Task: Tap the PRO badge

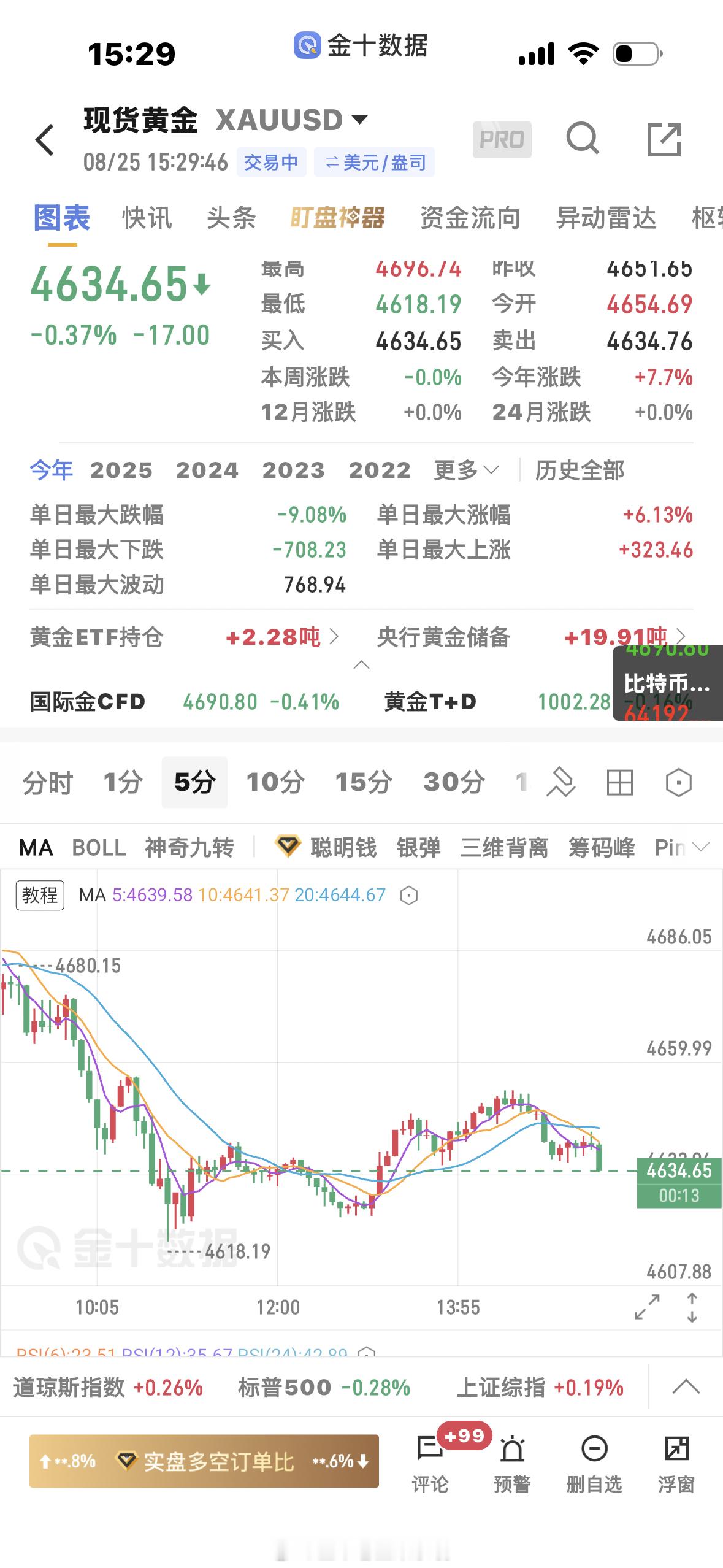Action: coord(502,140)
